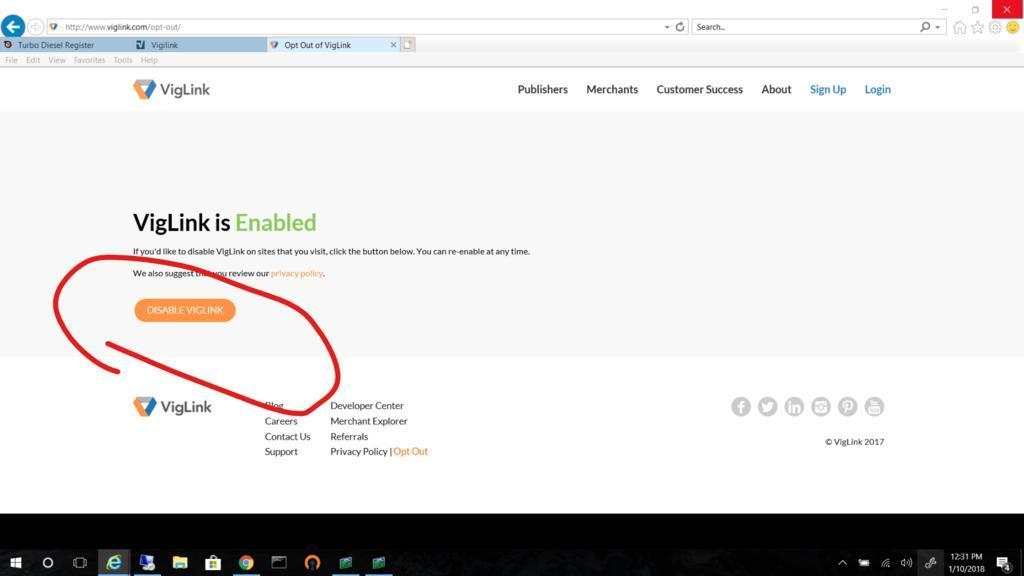
Task: Click the volume speaker tray icon
Action: pos(906,562)
